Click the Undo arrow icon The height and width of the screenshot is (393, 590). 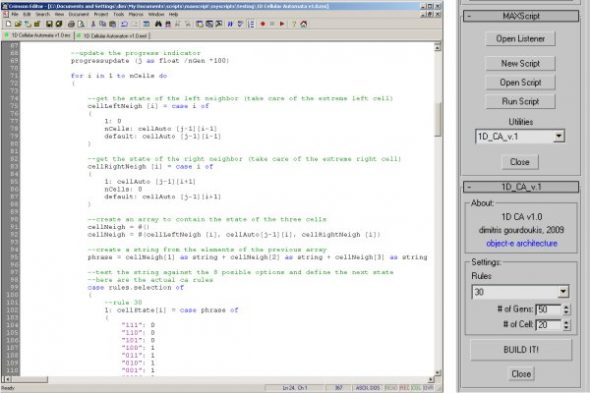click(125, 24)
